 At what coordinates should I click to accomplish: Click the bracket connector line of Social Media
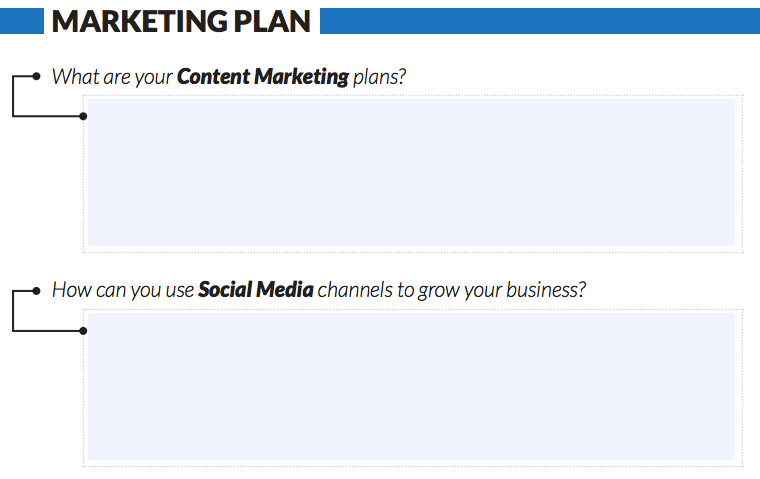13,311
